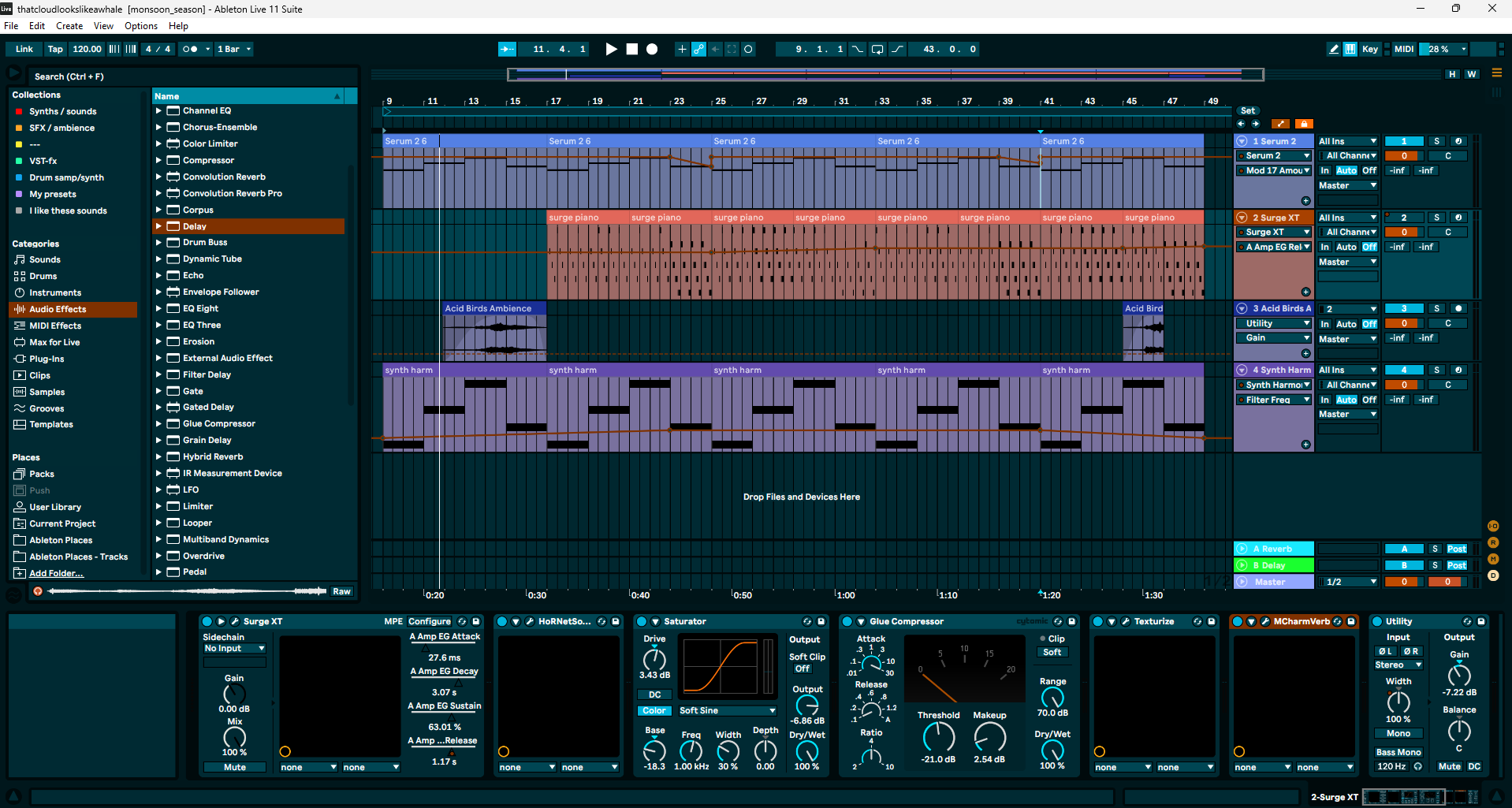Toggle the Saturator DC button
1512x808 pixels.
click(x=654, y=694)
